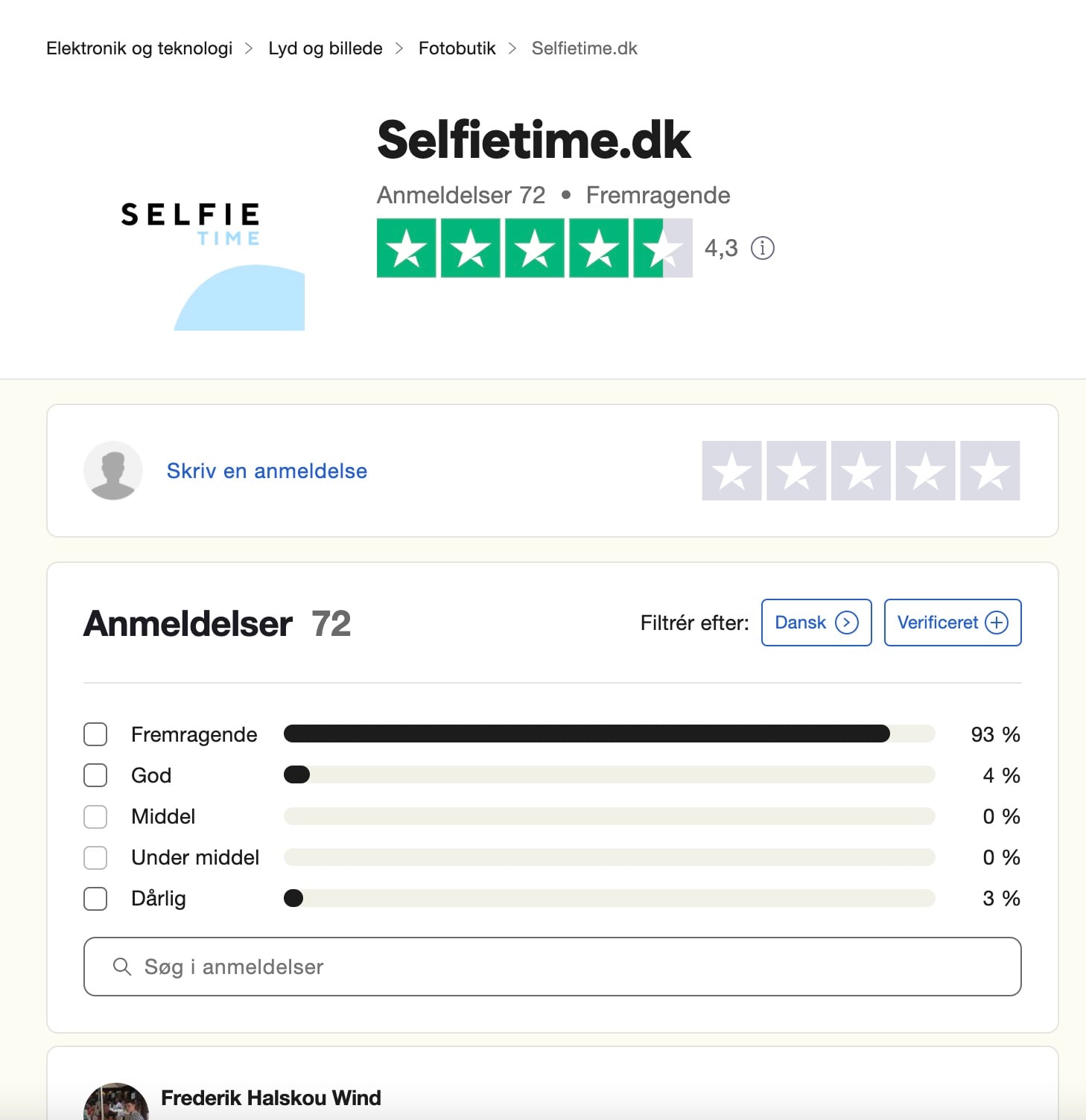
Task: Go to Elektronik og teknologi category
Action: [x=139, y=48]
